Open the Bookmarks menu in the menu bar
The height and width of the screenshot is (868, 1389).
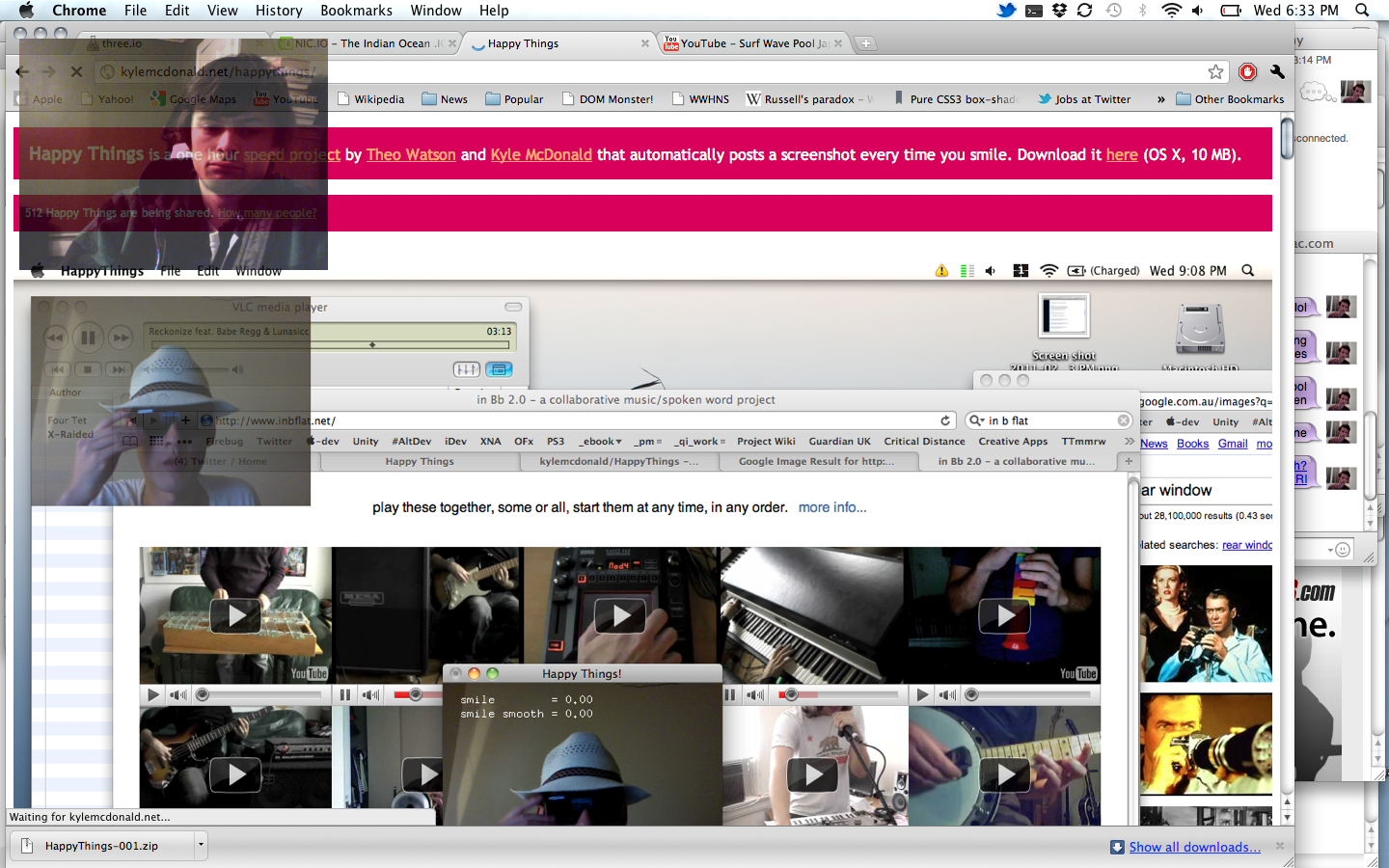tap(356, 11)
